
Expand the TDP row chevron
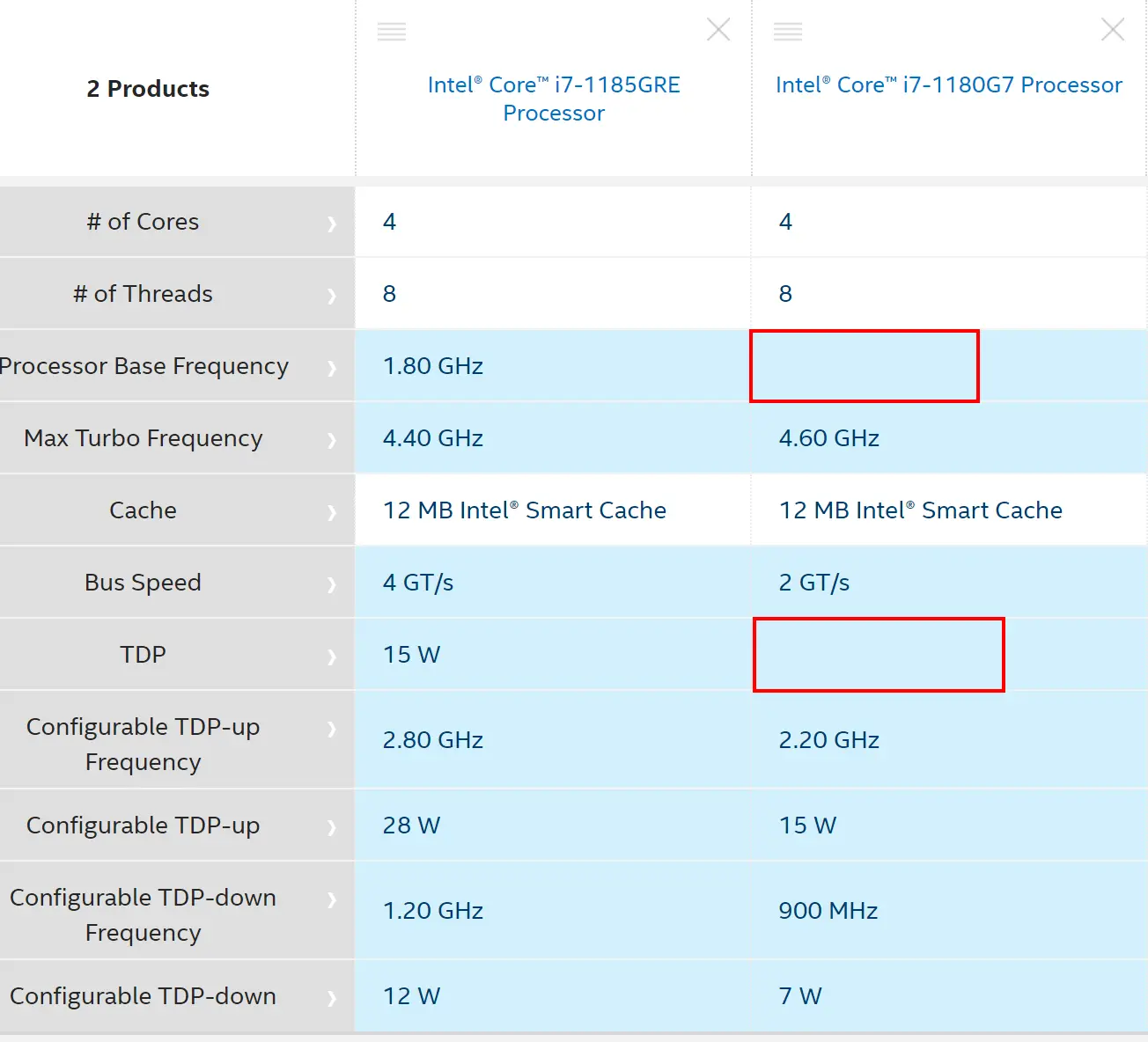pos(332,657)
